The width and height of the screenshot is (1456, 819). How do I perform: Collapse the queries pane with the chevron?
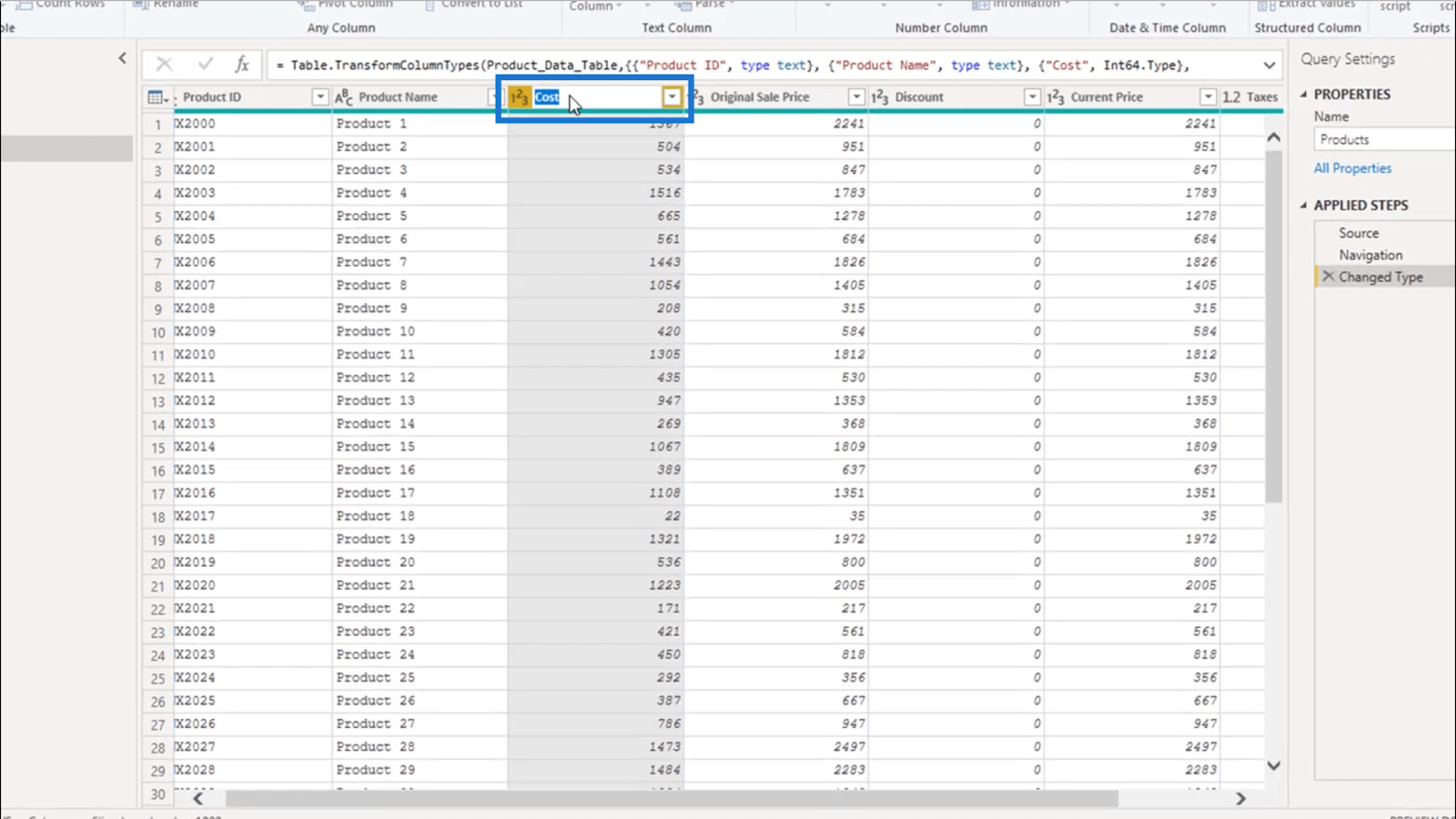pyautogui.click(x=122, y=58)
